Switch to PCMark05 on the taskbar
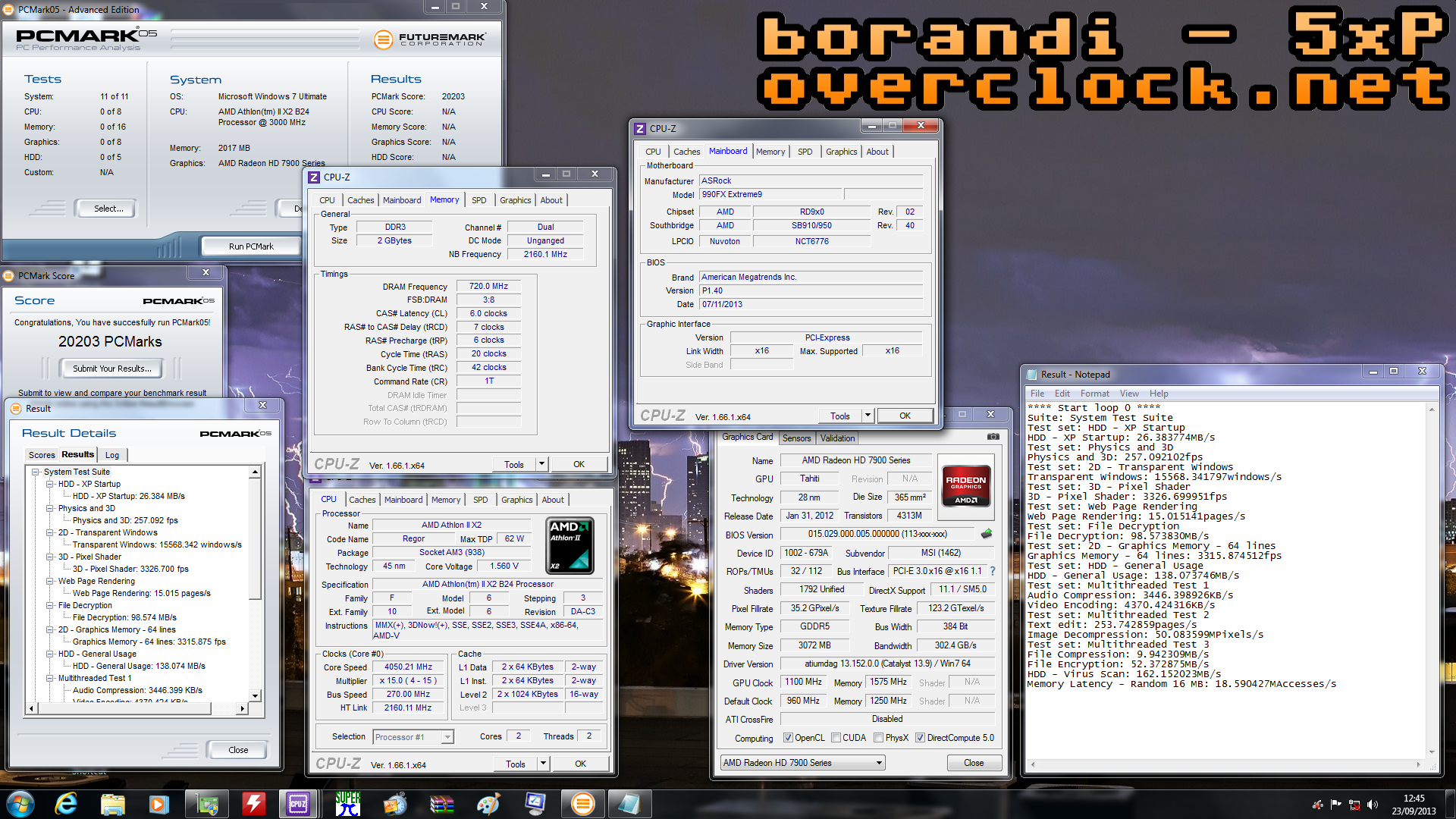 click(x=582, y=804)
